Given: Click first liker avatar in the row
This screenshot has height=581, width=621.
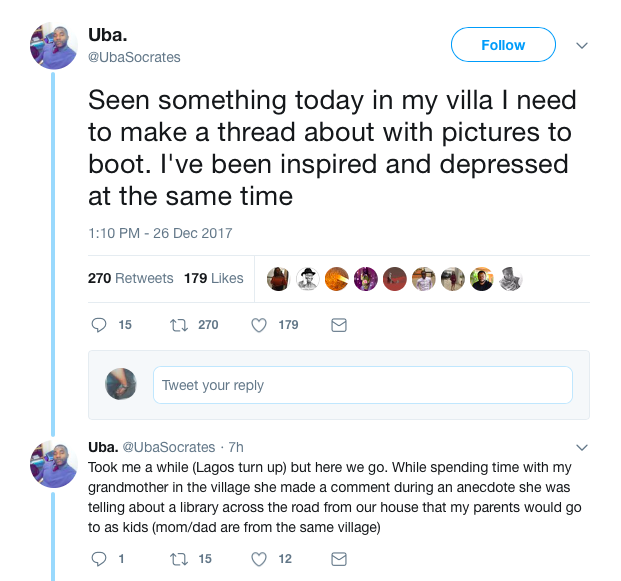Looking at the screenshot, I should [x=278, y=279].
